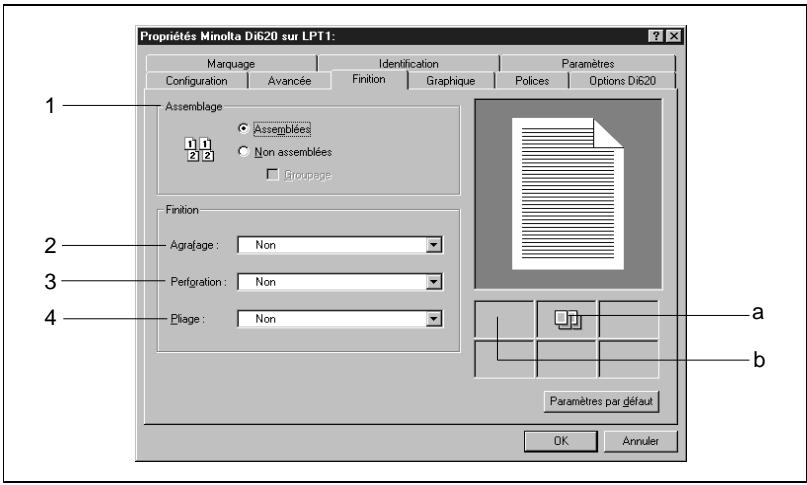Click the Perforation label text

point(198,282)
